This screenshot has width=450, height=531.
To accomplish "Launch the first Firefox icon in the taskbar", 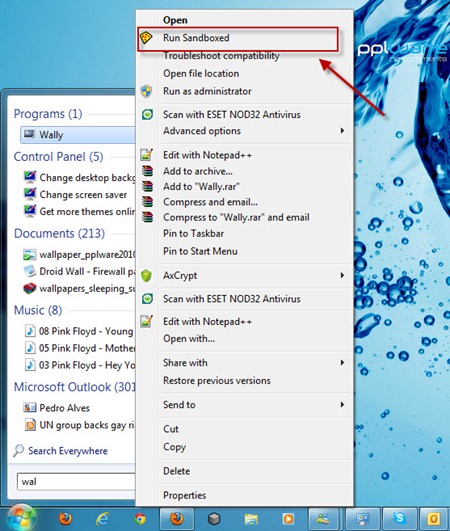I will point(65,518).
